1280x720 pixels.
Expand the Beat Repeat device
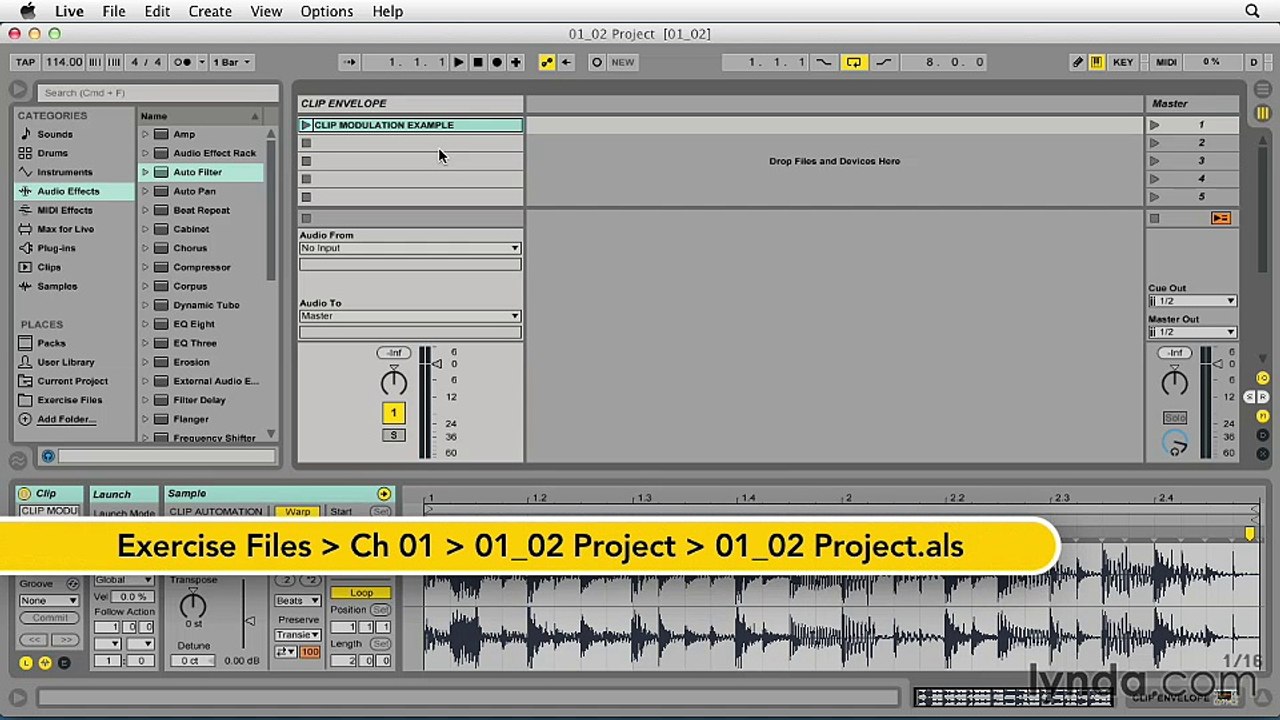tap(145, 210)
